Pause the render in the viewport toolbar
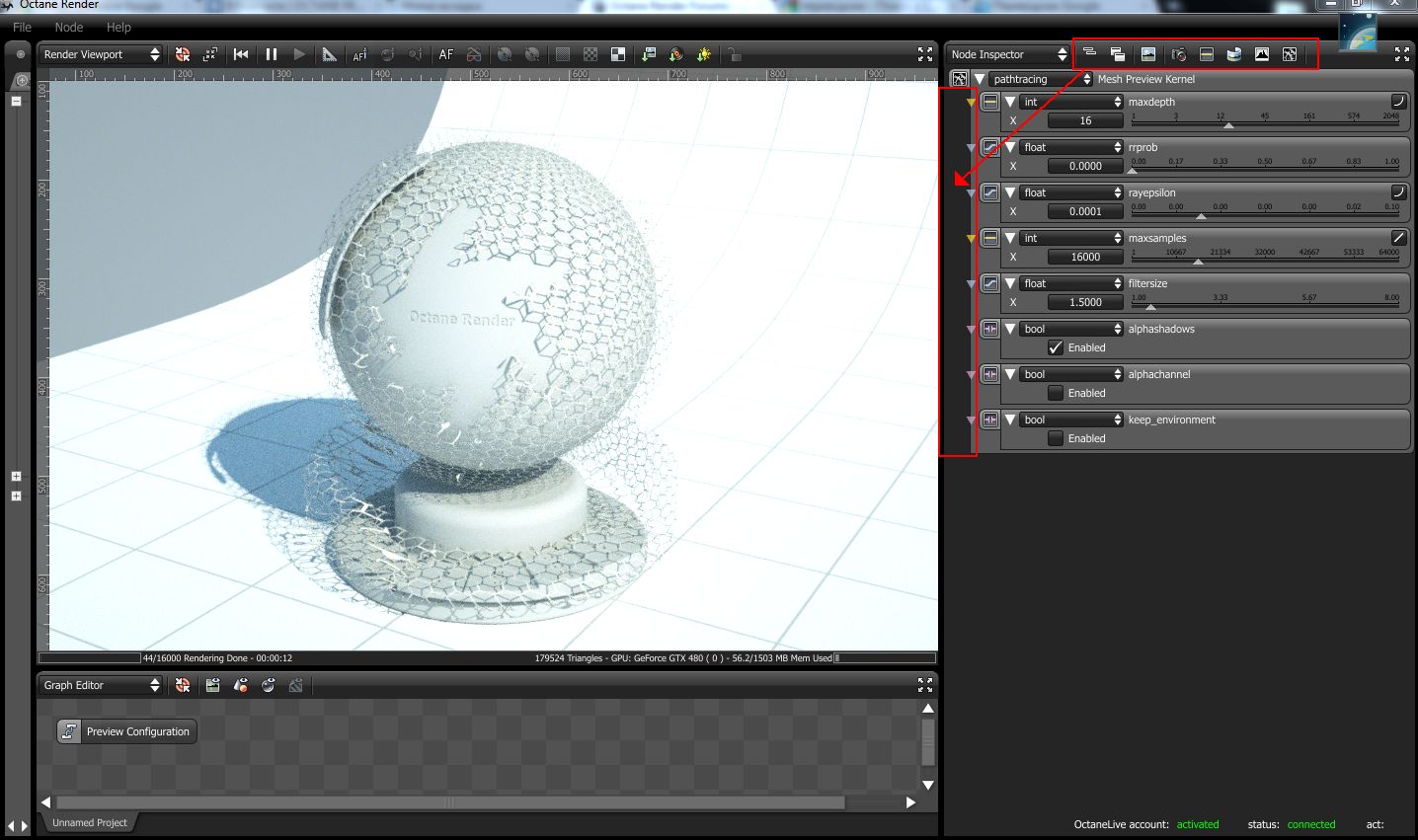The image size is (1418, 840). click(272, 54)
